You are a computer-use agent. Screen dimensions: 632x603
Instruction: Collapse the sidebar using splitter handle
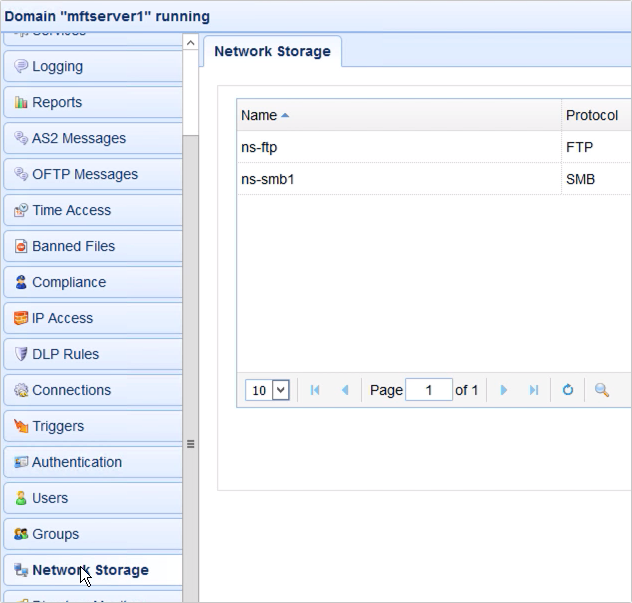click(190, 444)
